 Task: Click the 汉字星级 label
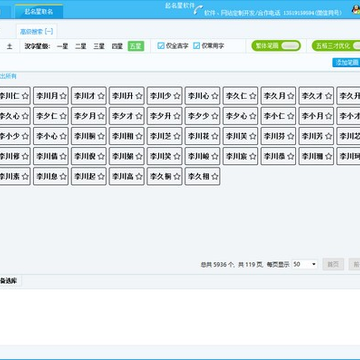(x=37, y=46)
